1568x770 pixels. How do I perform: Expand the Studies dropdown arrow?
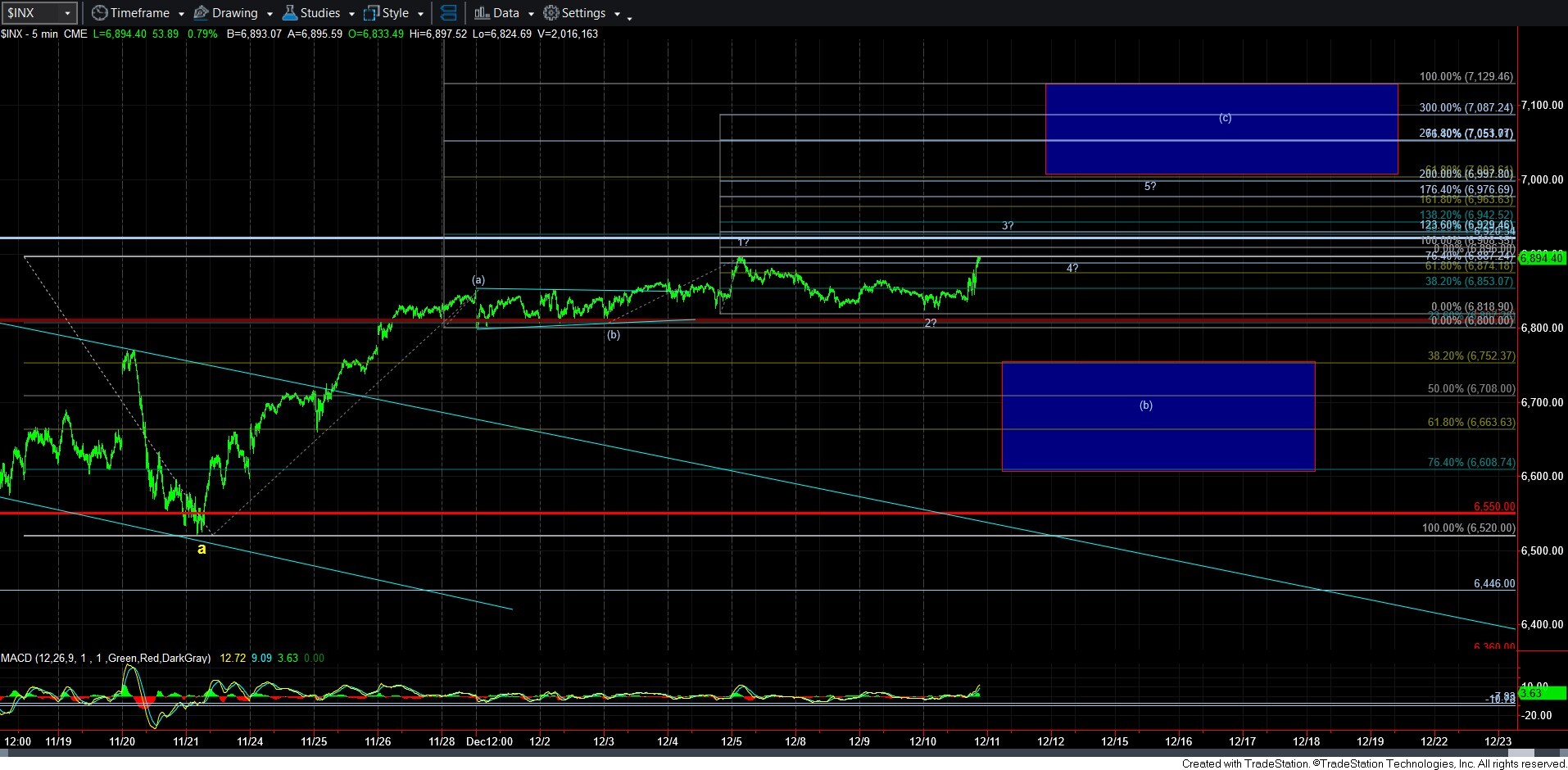tap(351, 14)
